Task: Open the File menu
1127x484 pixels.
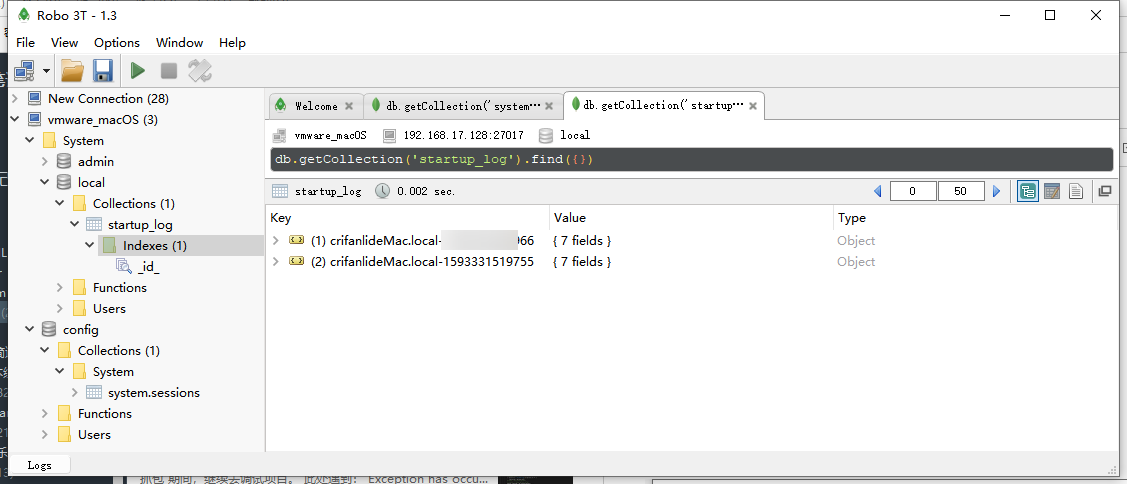Action: click(25, 42)
